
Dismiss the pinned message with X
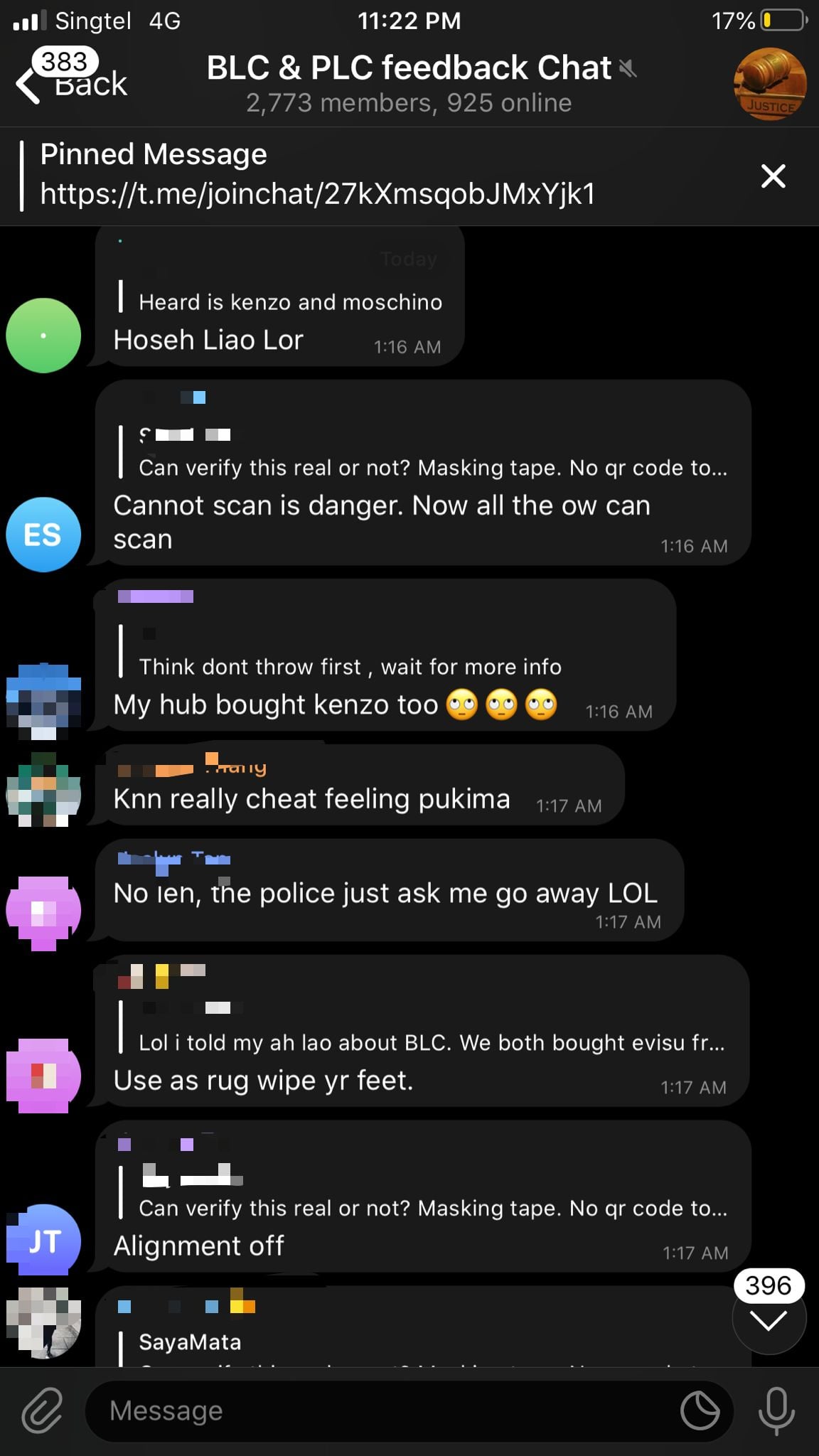tap(773, 176)
